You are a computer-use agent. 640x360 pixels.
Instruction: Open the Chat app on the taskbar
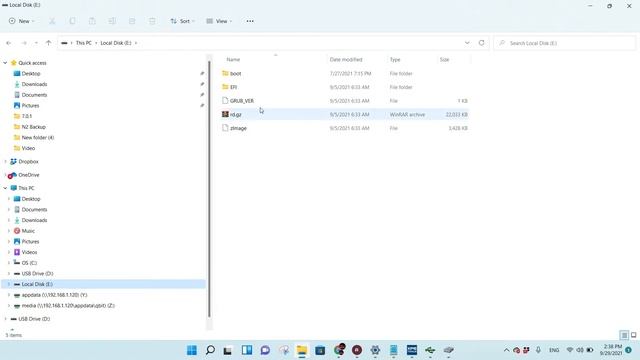point(265,350)
